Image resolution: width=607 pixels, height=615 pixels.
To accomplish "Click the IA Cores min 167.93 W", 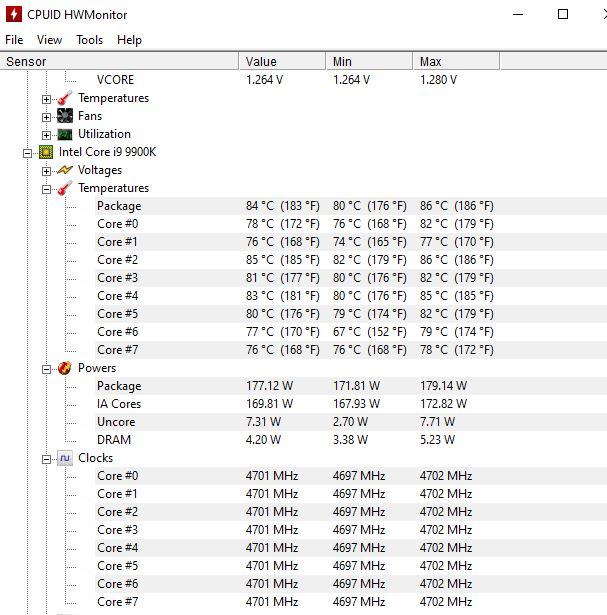I will 356,404.
